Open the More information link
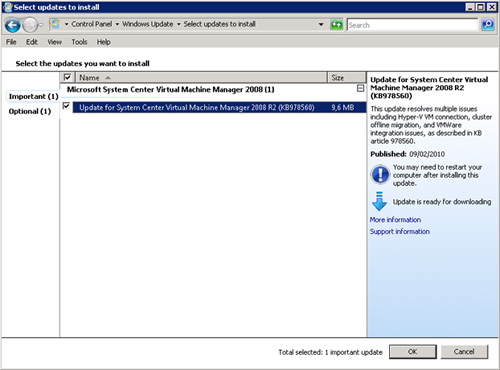Screen dimensions: 500x370 (395, 220)
